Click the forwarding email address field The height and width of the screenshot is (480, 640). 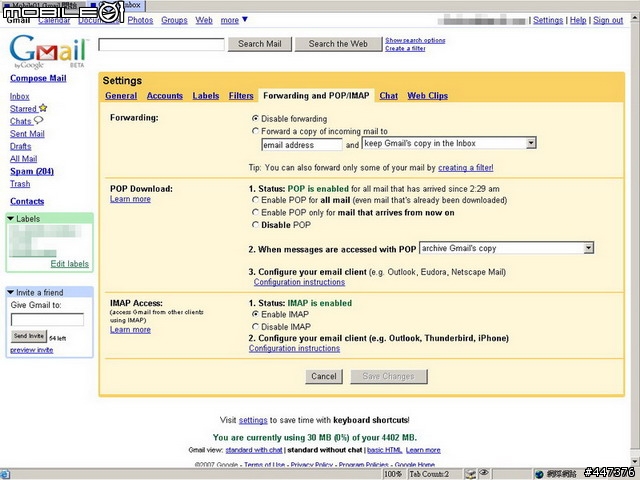(x=301, y=144)
